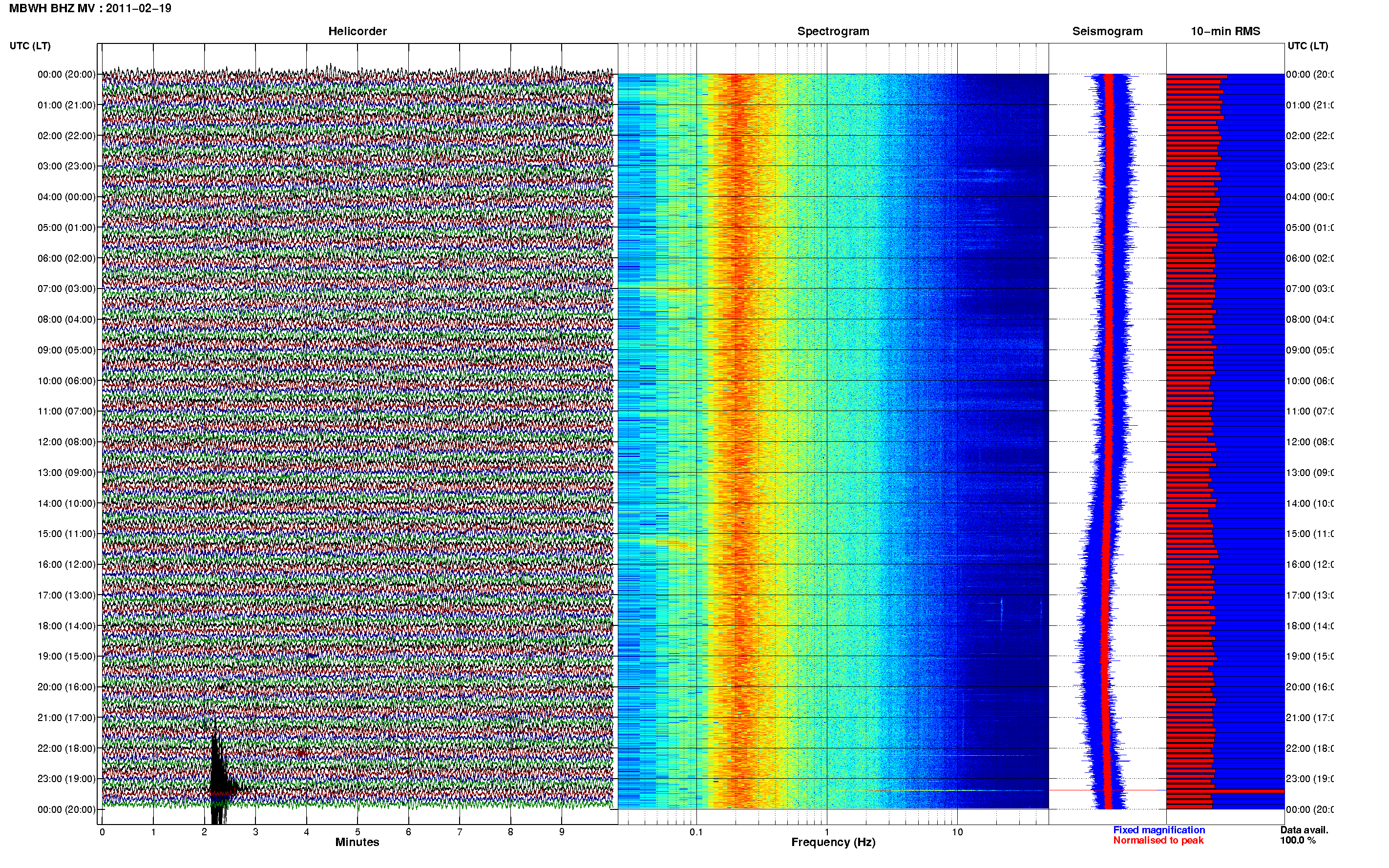The image size is (1389, 868).
Task: Click the '0.1' frequency tick label
Action: coord(696,832)
